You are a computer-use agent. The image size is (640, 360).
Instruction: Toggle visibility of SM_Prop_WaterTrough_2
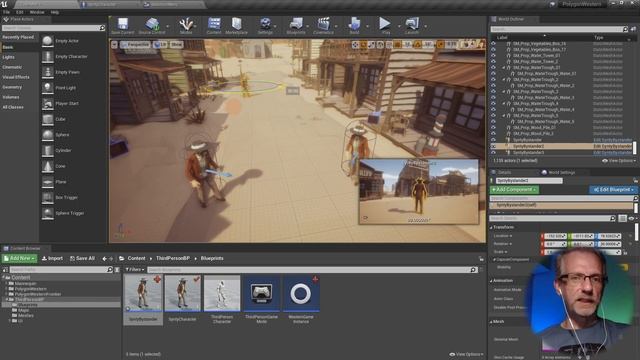(x=493, y=80)
